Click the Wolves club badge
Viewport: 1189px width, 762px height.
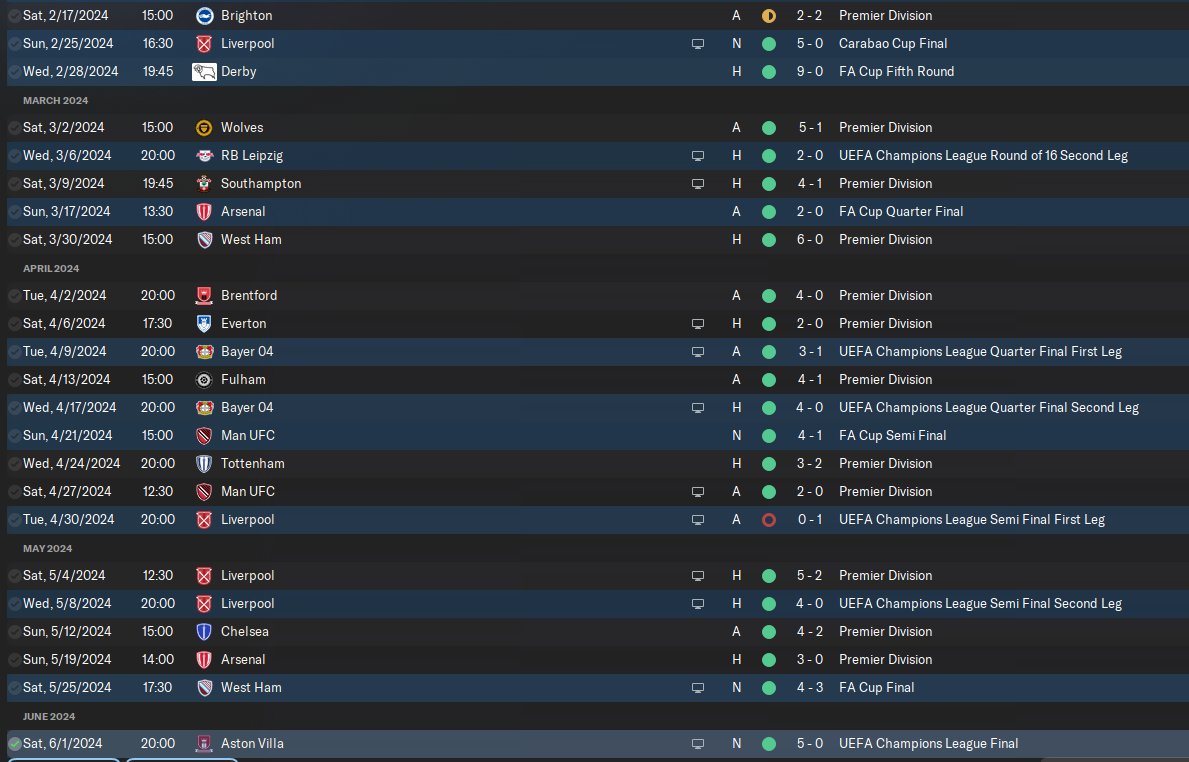coord(204,128)
